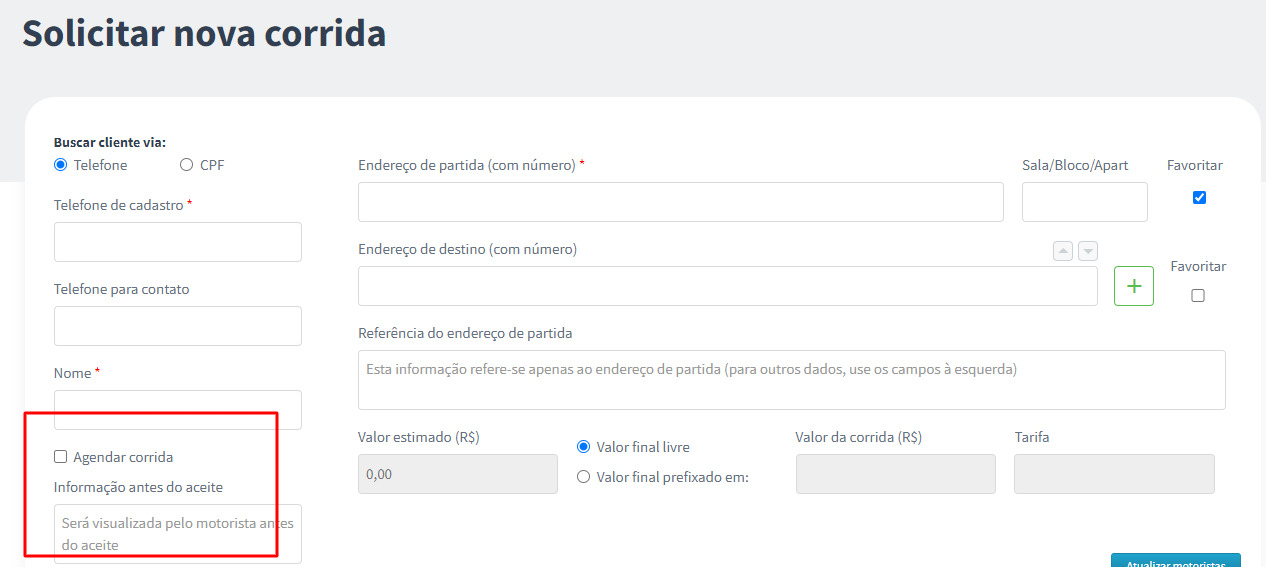Select Valor final livre option

point(584,447)
